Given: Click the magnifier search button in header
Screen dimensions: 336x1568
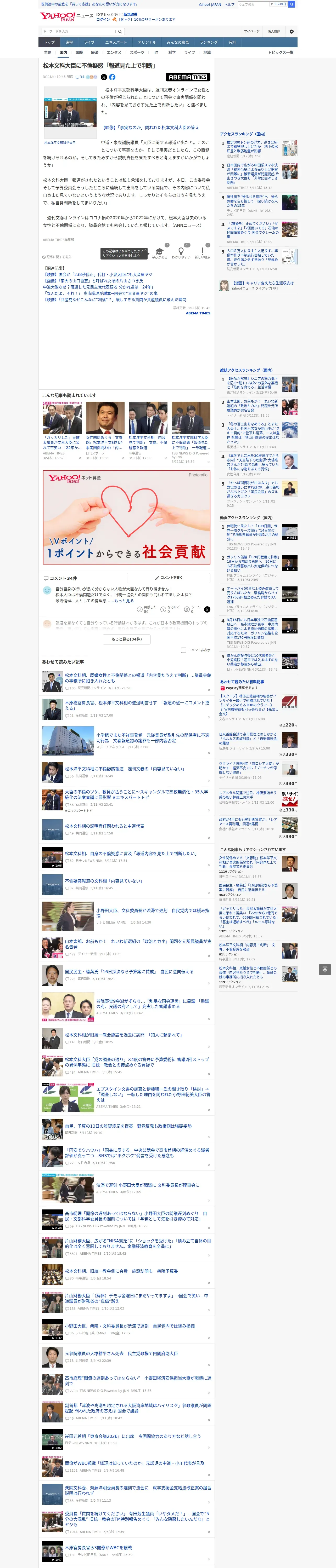Looking at the screenshot, I should pyautogui.click(x=292, y=4).
